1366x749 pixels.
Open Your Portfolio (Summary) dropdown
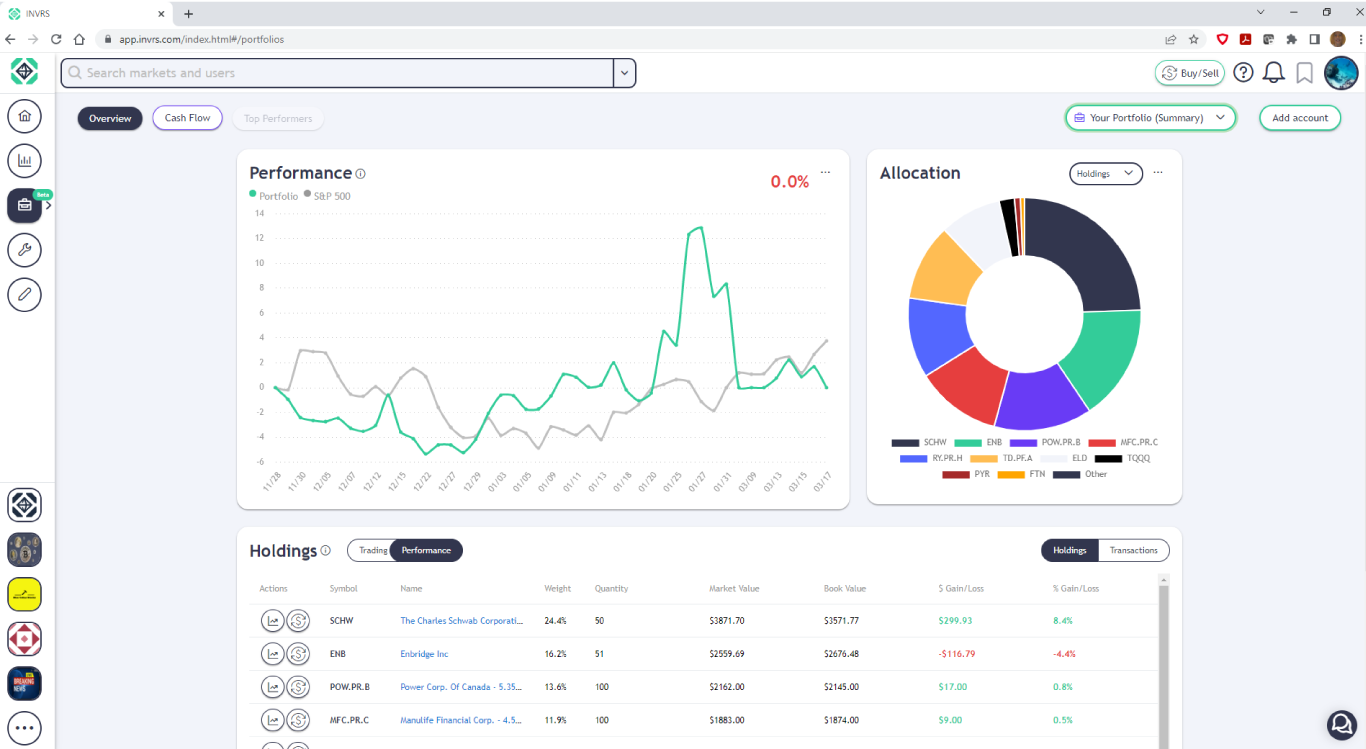[x=1150, y=118]
